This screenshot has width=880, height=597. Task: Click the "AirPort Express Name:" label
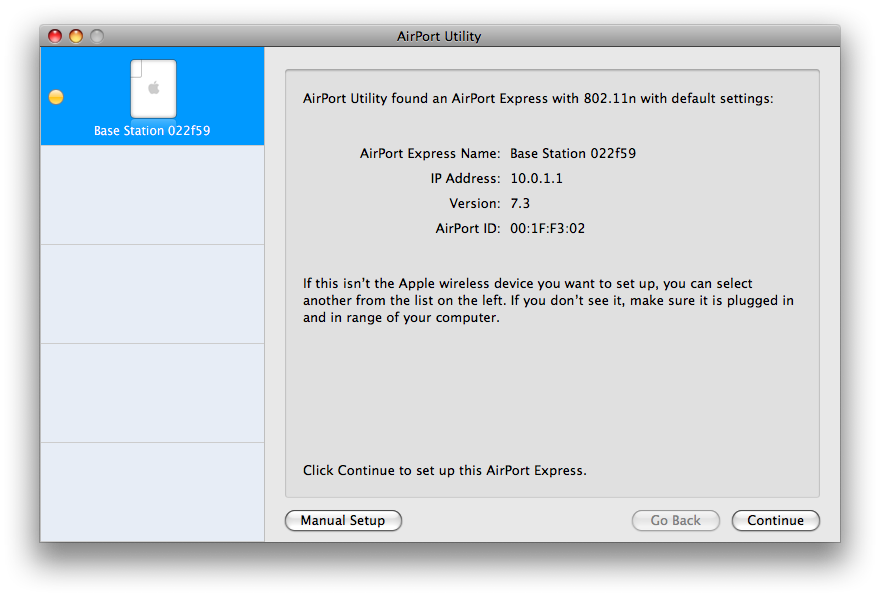coord(430,154)
